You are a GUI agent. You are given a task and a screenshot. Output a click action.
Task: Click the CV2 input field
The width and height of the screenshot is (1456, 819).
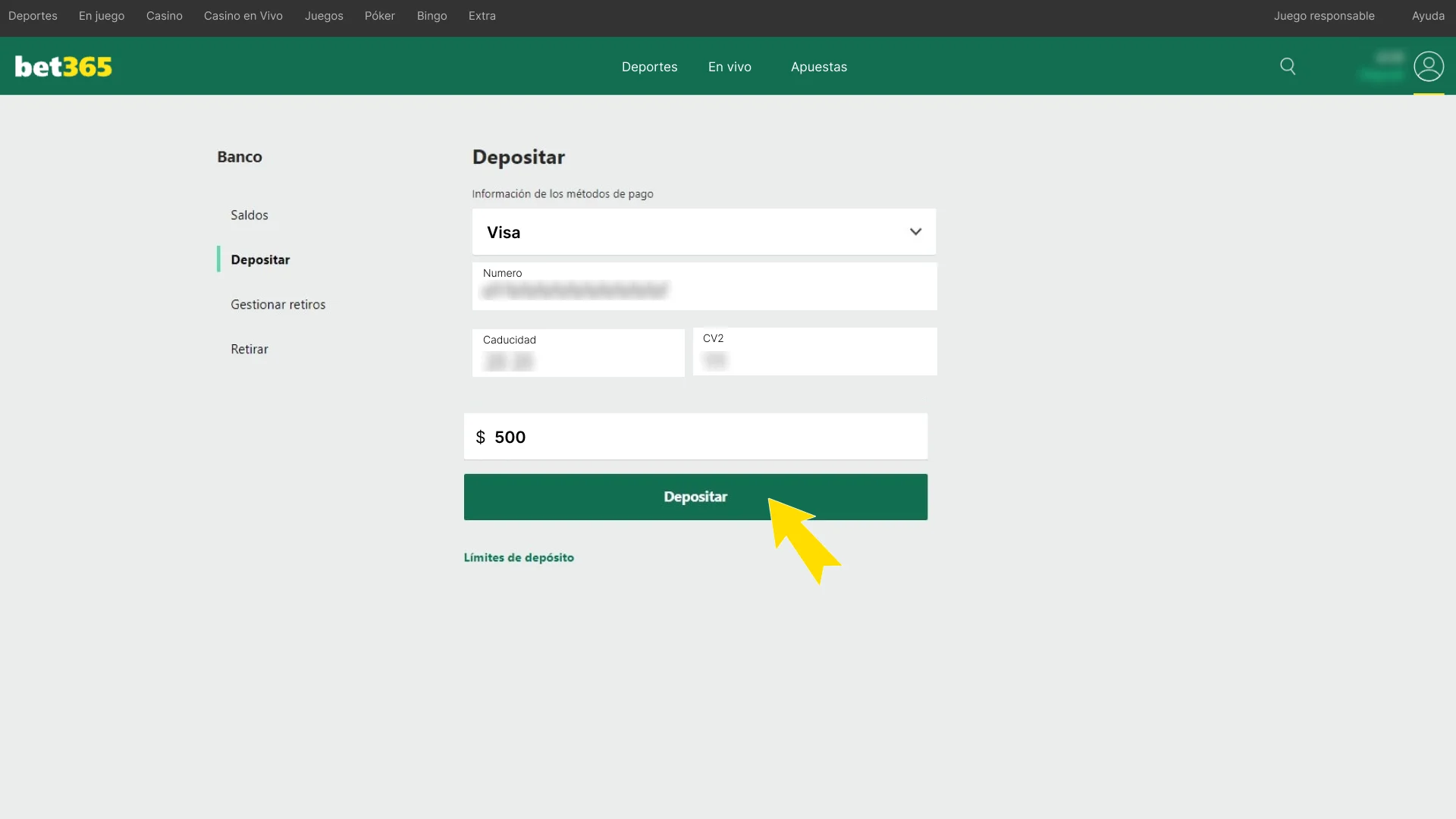coord(814,352)
